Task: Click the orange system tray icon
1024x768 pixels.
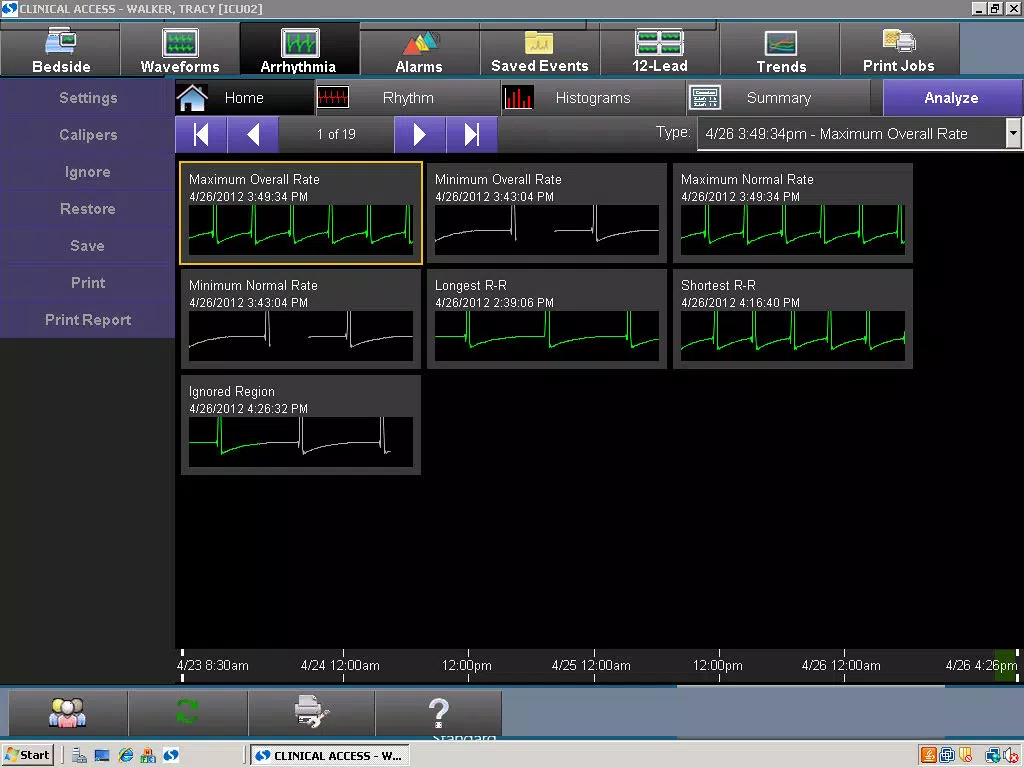Action: 928,756
